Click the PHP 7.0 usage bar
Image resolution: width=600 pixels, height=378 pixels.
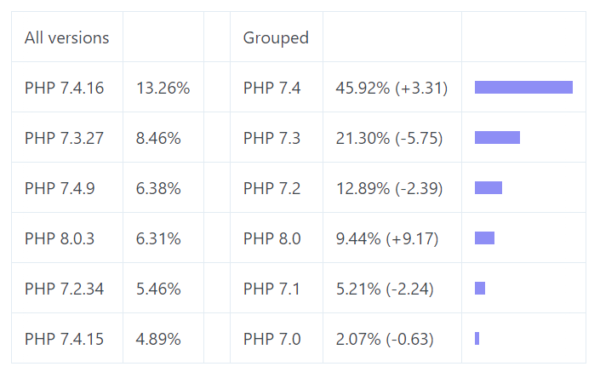point(477,338)
